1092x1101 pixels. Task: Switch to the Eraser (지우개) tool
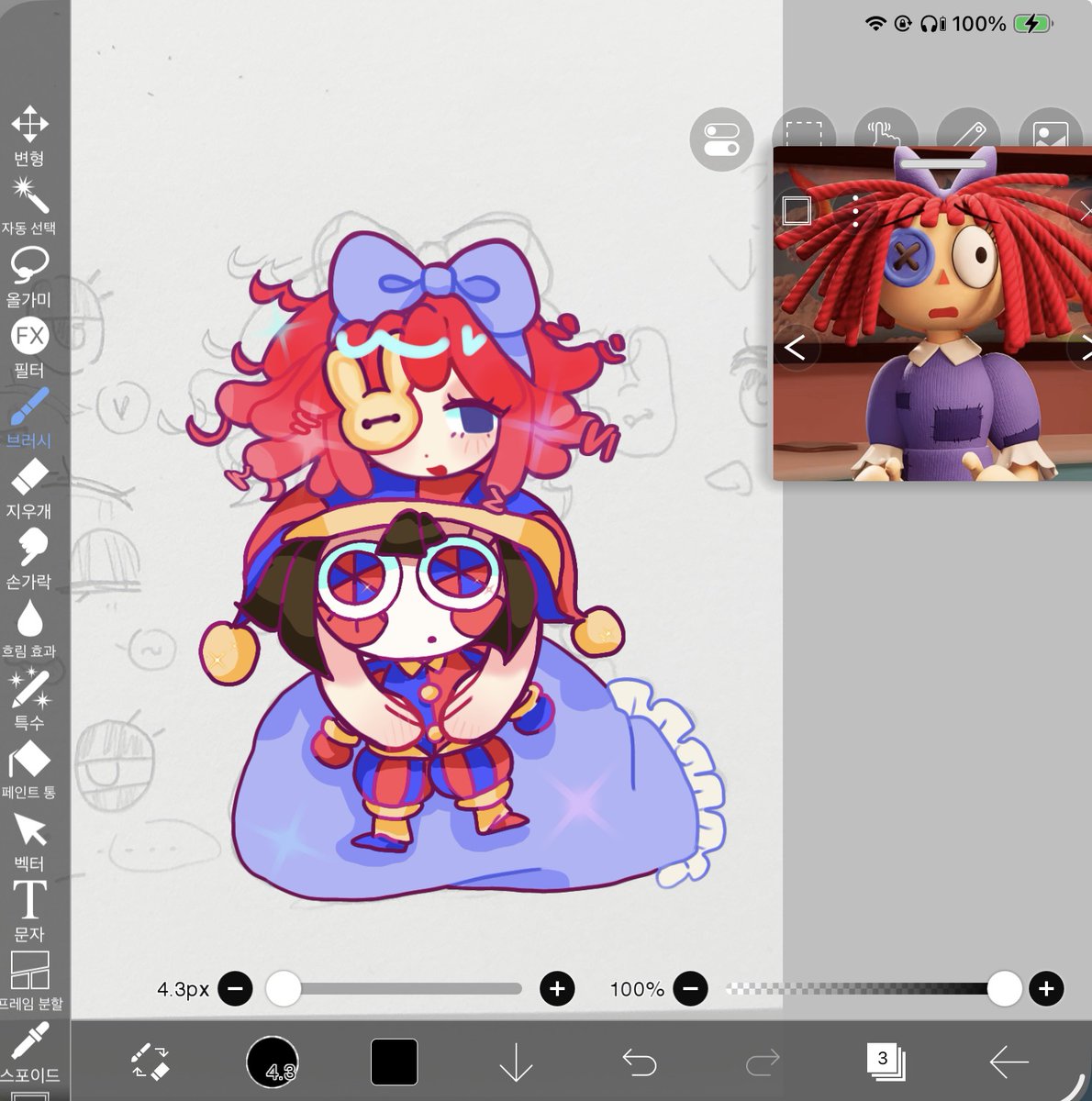(x=29, y=488)
